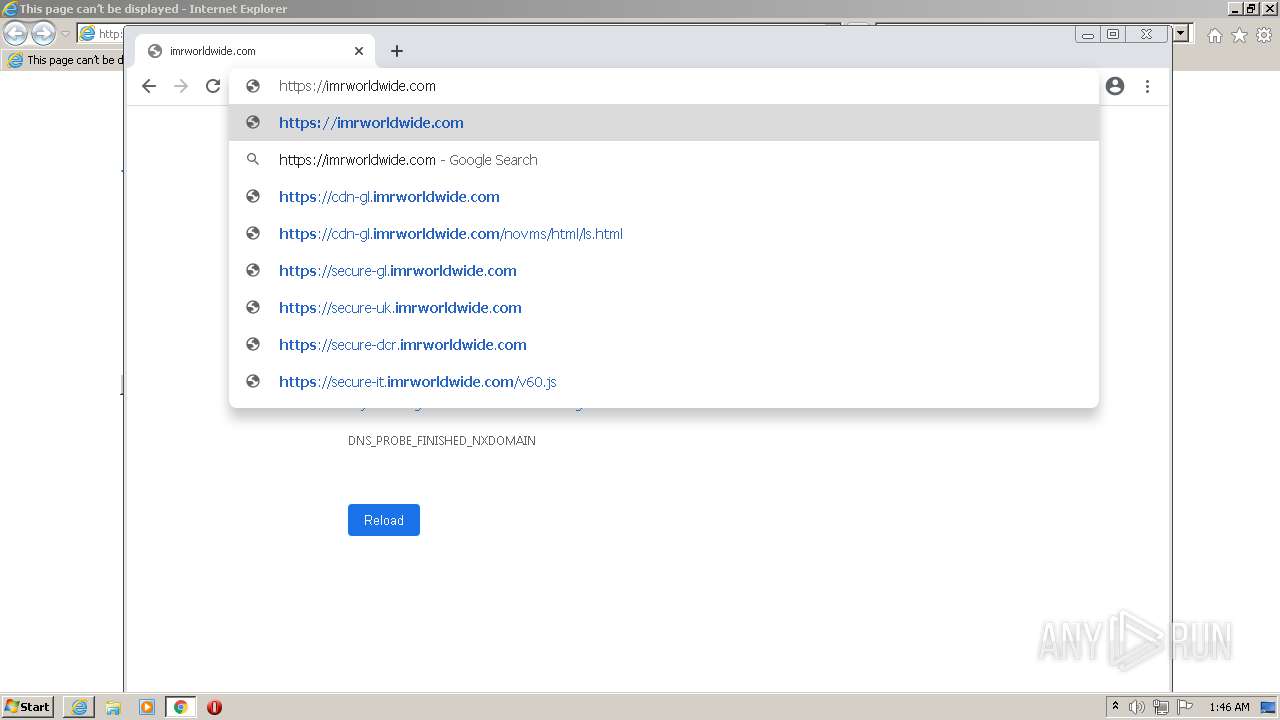
Task: Pick the novms/html/ls.html suggestion
Action: pos(664,234)
